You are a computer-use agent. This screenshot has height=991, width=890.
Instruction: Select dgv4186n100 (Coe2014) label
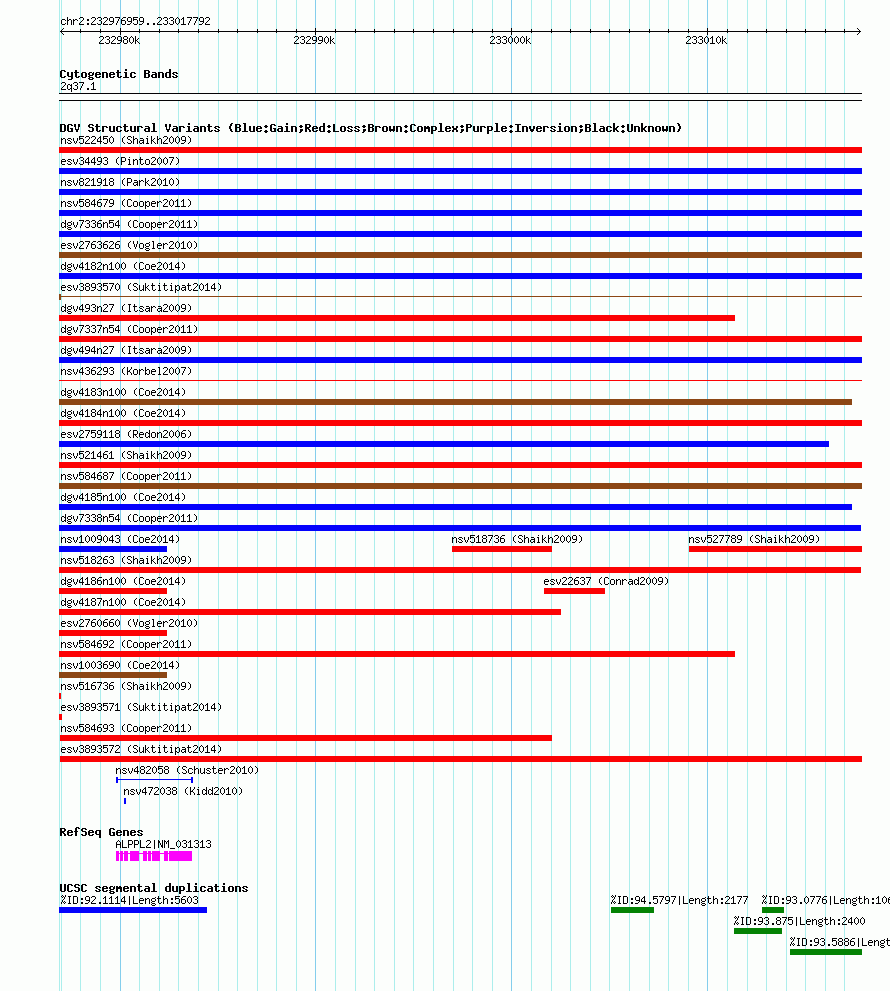123,581
